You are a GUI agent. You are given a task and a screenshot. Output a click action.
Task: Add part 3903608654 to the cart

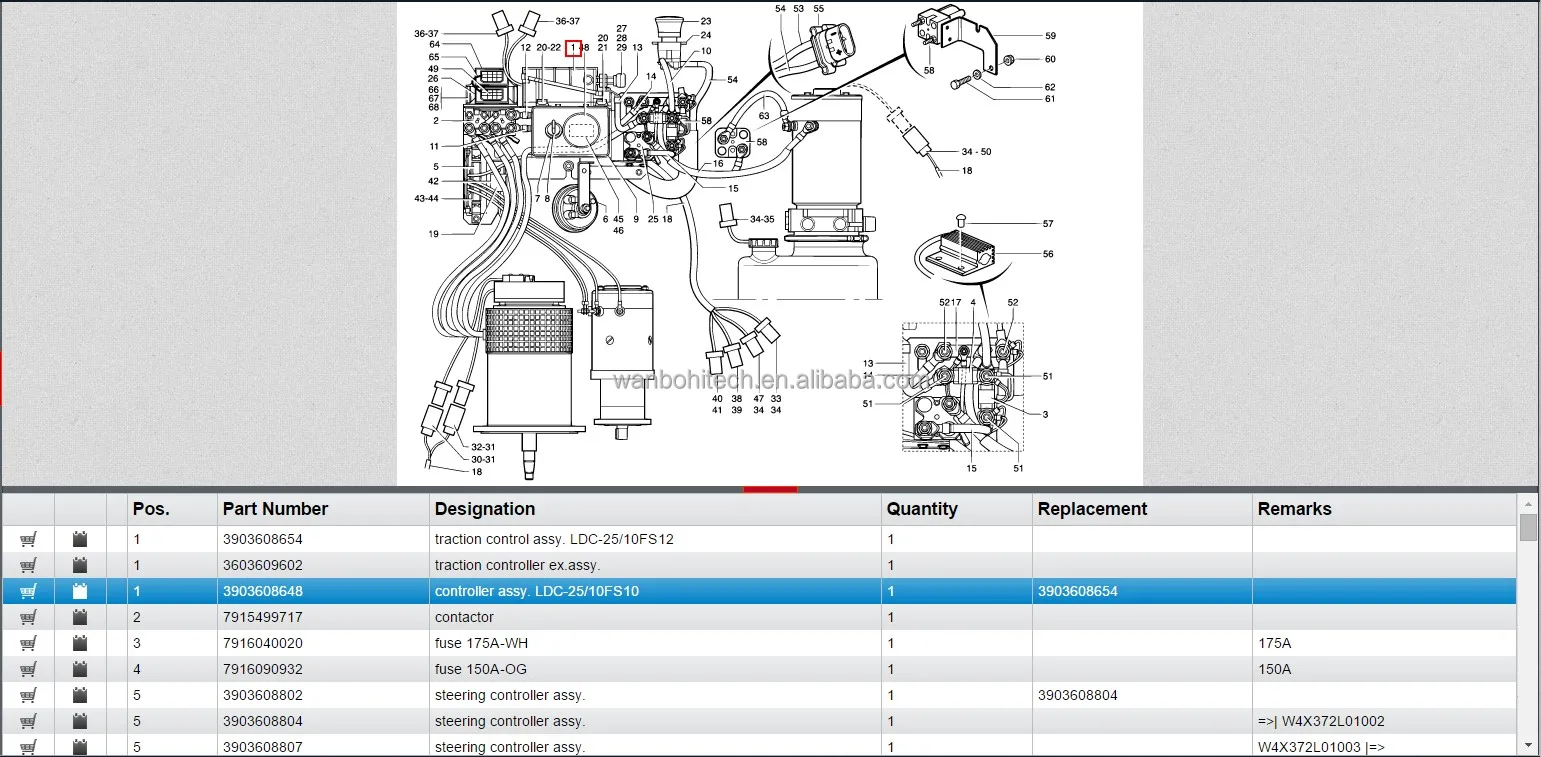(x=28, y=539)
